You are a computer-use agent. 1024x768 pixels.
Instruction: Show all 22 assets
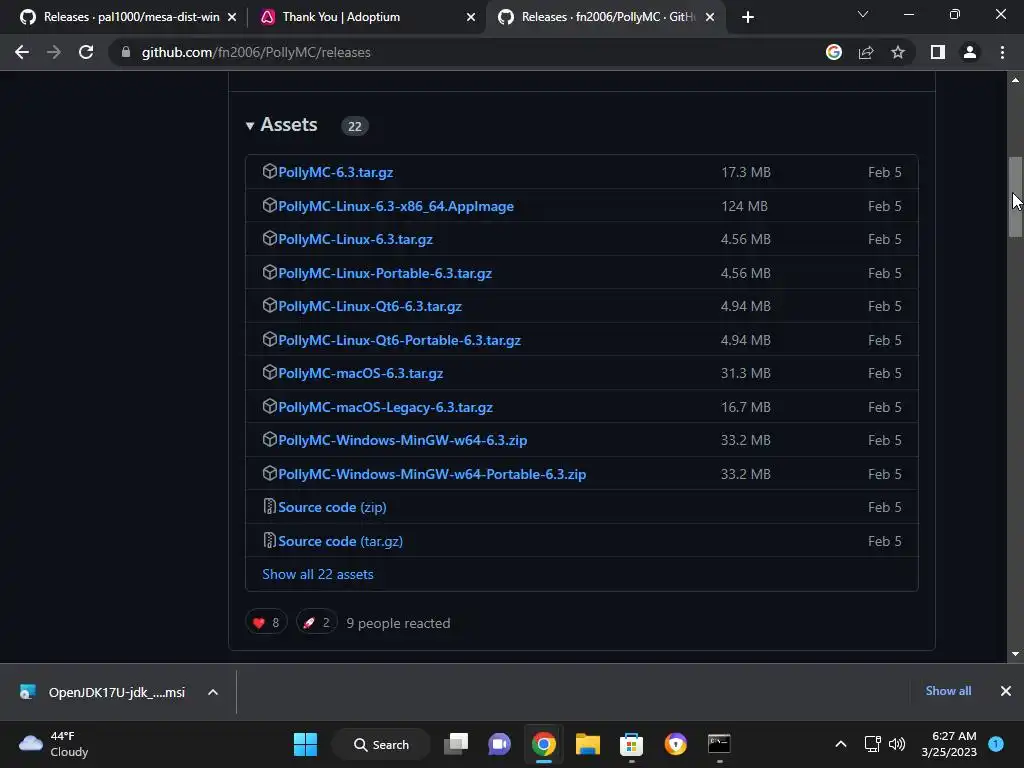point(317,575)
